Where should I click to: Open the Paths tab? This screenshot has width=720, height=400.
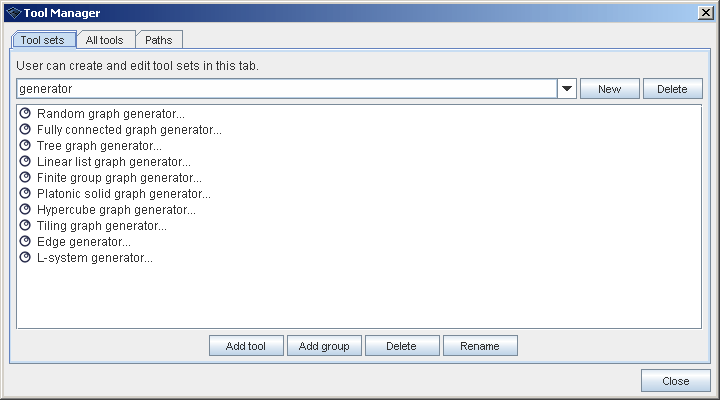[x=158, y=40]
